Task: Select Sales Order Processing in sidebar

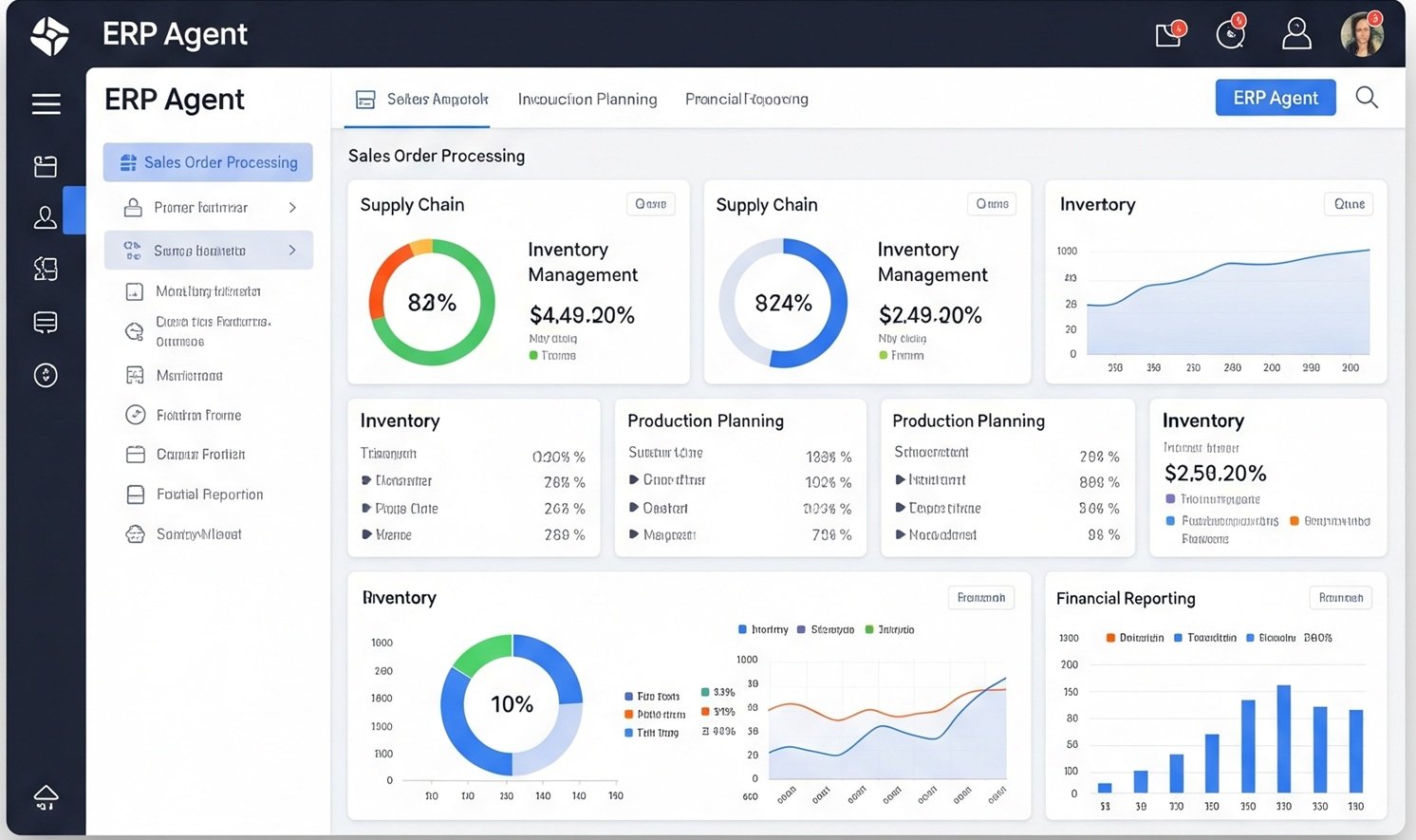Action: coord(208,162)
